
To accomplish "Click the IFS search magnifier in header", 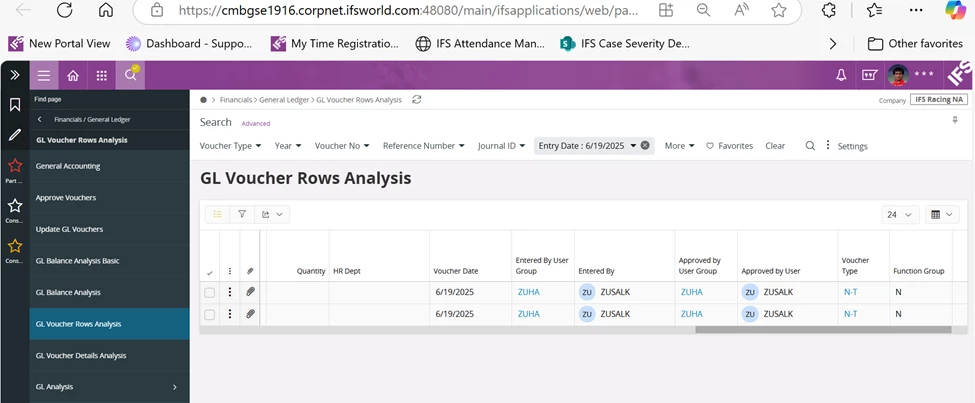I will coord(130,75).
